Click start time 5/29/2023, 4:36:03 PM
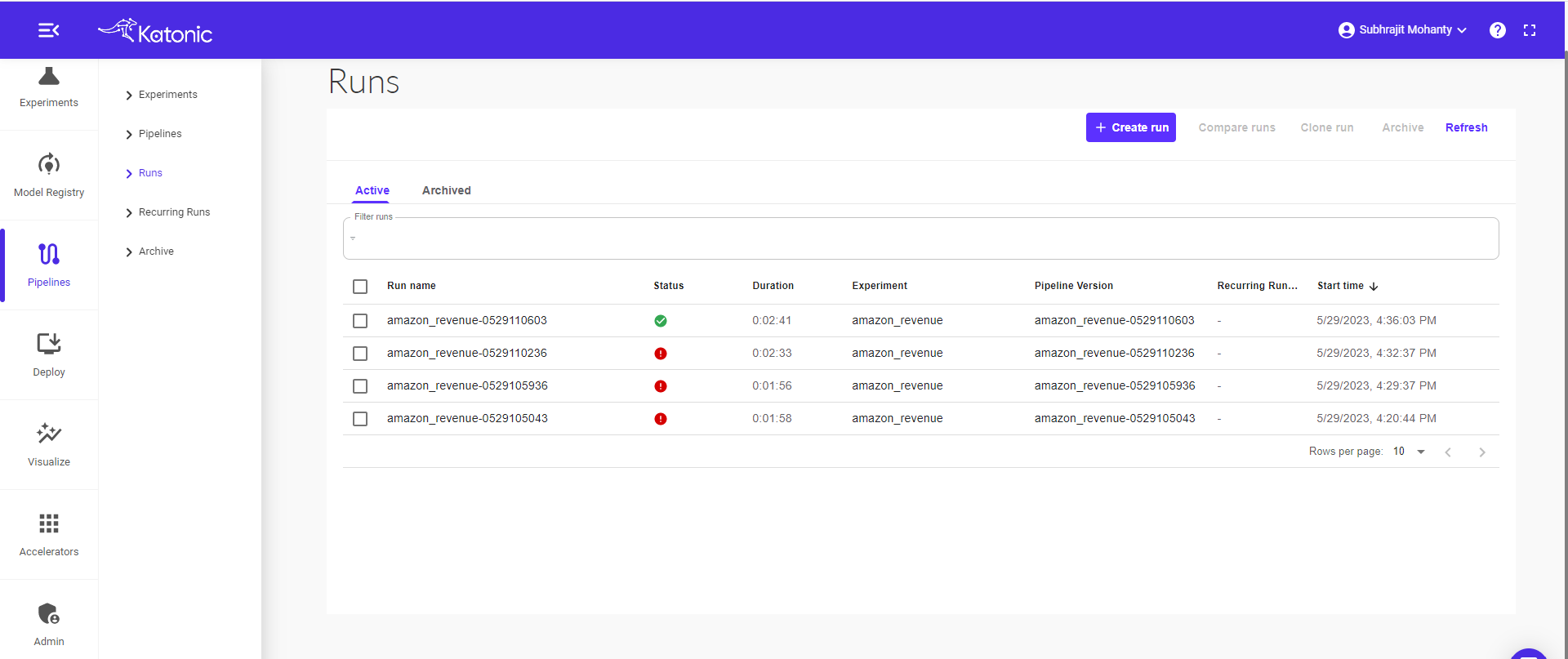The height and width of the screenshot is (659, 1568). click(1377, 320)
